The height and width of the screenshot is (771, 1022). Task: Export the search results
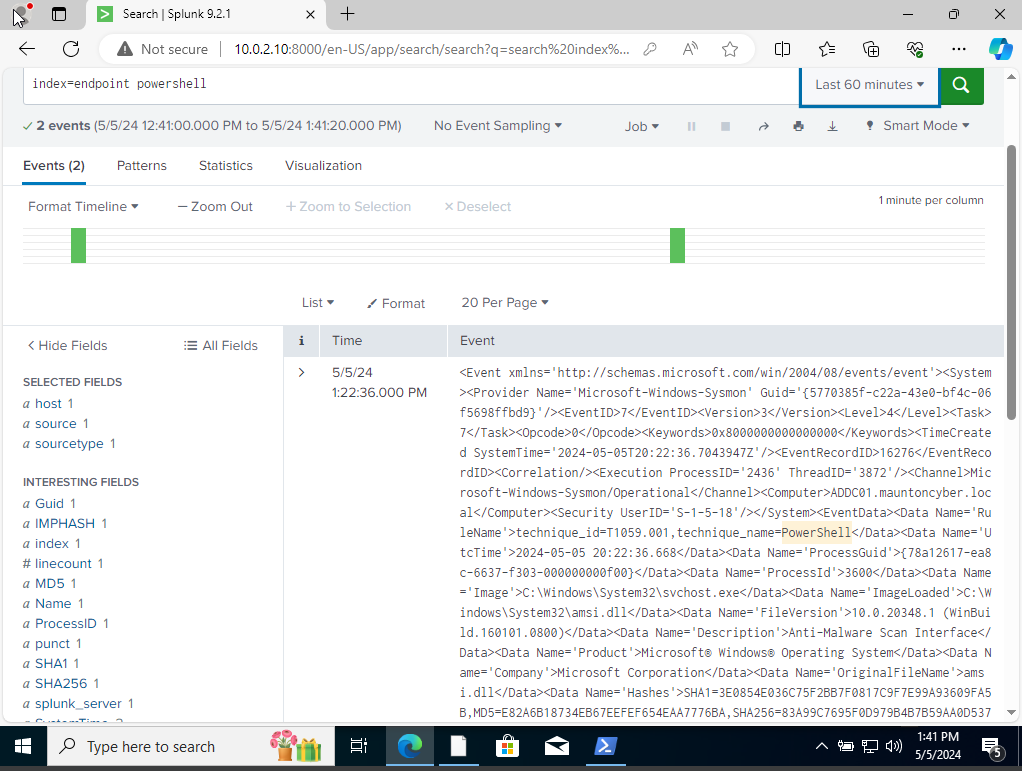pyautogui.click(x=833, y=125)
